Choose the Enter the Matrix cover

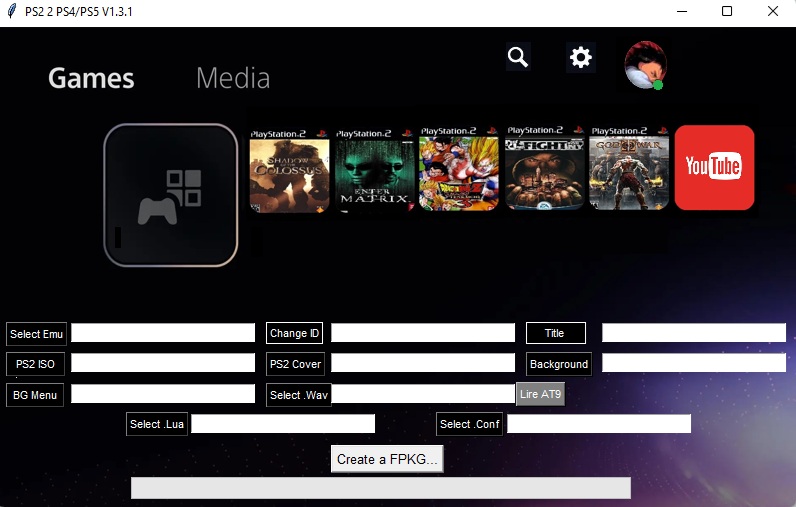(375, 169)
